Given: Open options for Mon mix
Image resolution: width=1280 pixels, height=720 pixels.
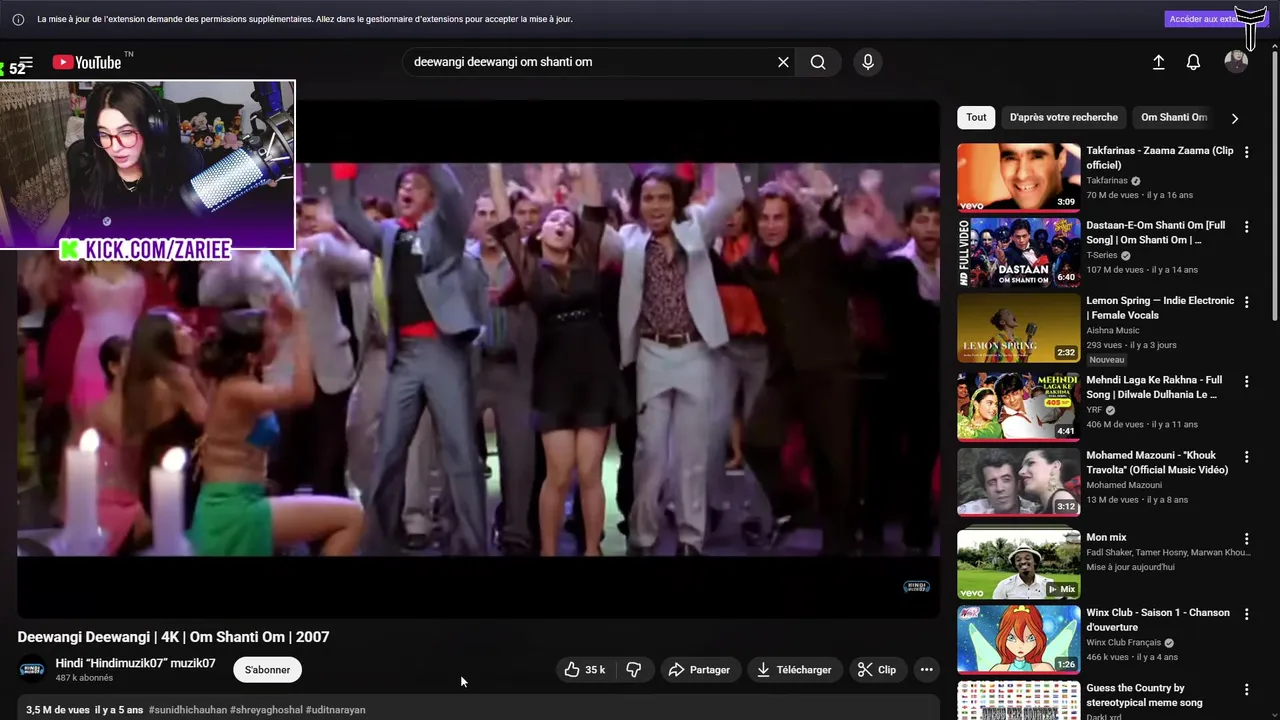Looking at the screenshot, I should point(1246,539).
